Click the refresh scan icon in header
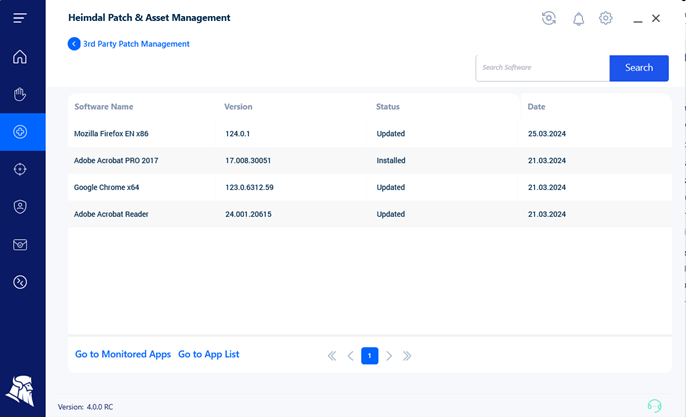The image size is (686, 417). pyautogui.click(x=549, y=18)
